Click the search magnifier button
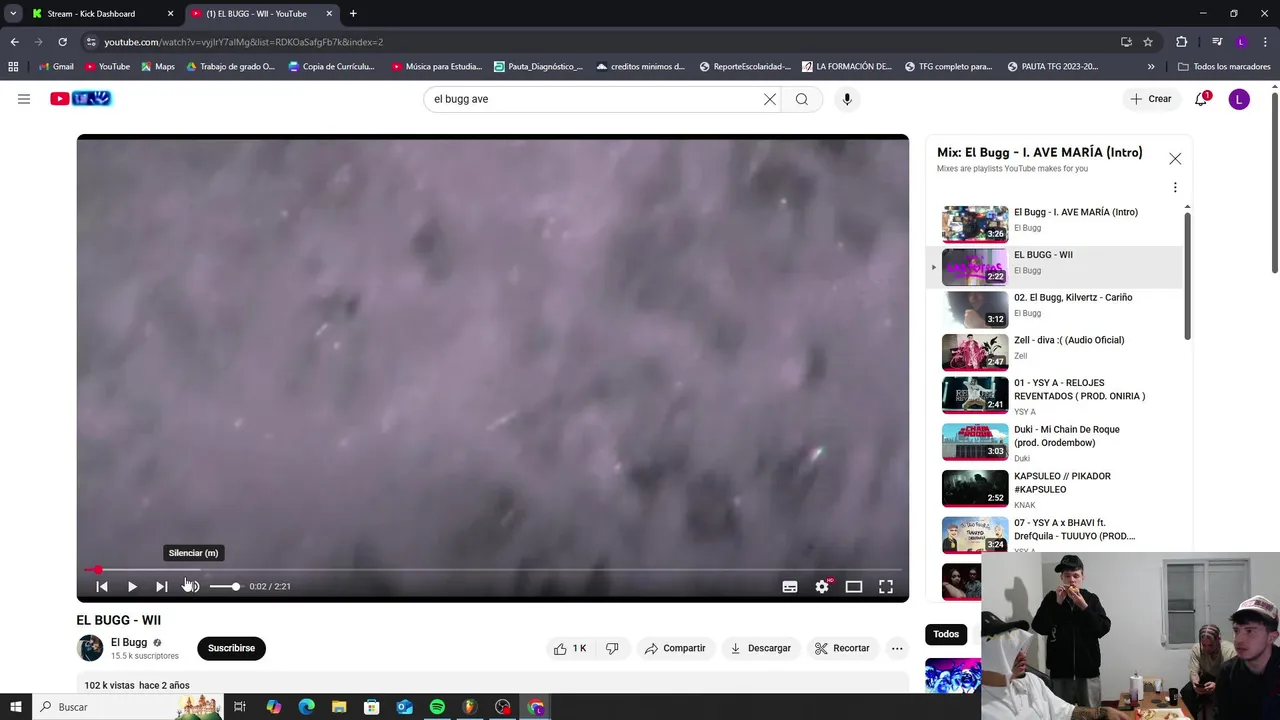The height and width of the screenshot is (720, 1280). (802, 99)
